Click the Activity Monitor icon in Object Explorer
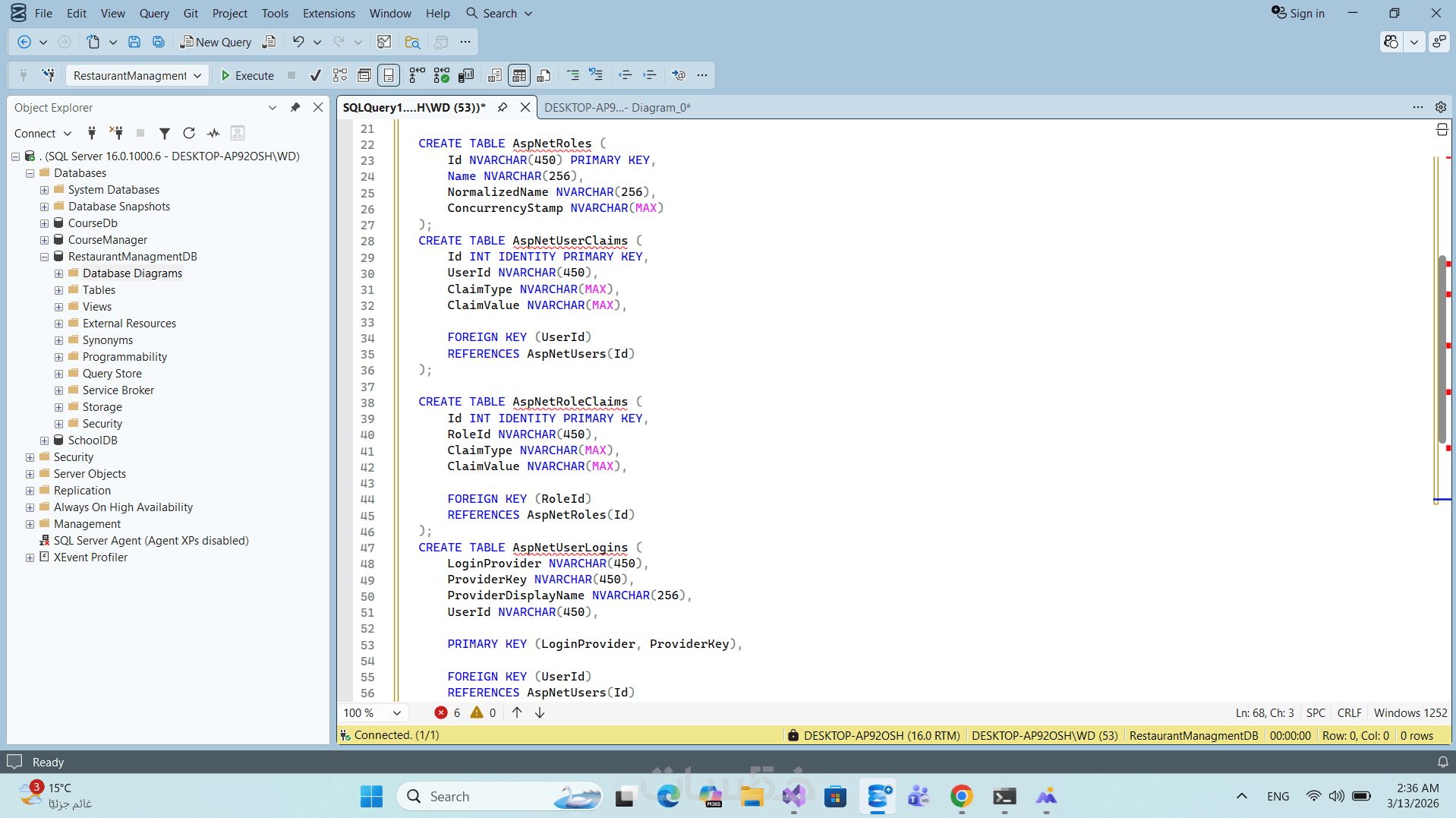Image resolution: width=1456 pixels, height=818 pixels. tap(213, 134)
